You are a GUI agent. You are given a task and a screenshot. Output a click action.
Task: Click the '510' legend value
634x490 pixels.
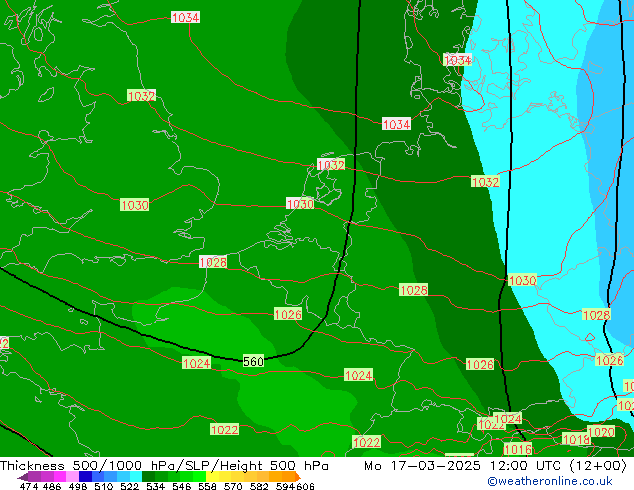[x=104, y=486]
